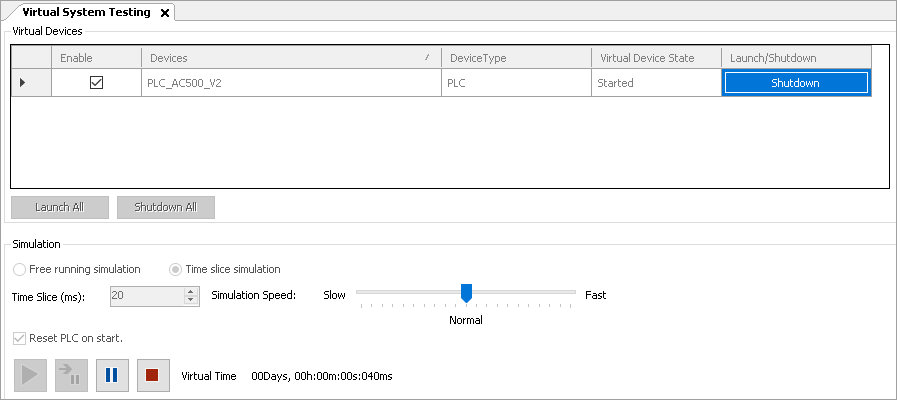Screen dimensions: 897x400
Task: Shutdown the PLC_AC500_V2 virtual device
Action: [795, 83]
